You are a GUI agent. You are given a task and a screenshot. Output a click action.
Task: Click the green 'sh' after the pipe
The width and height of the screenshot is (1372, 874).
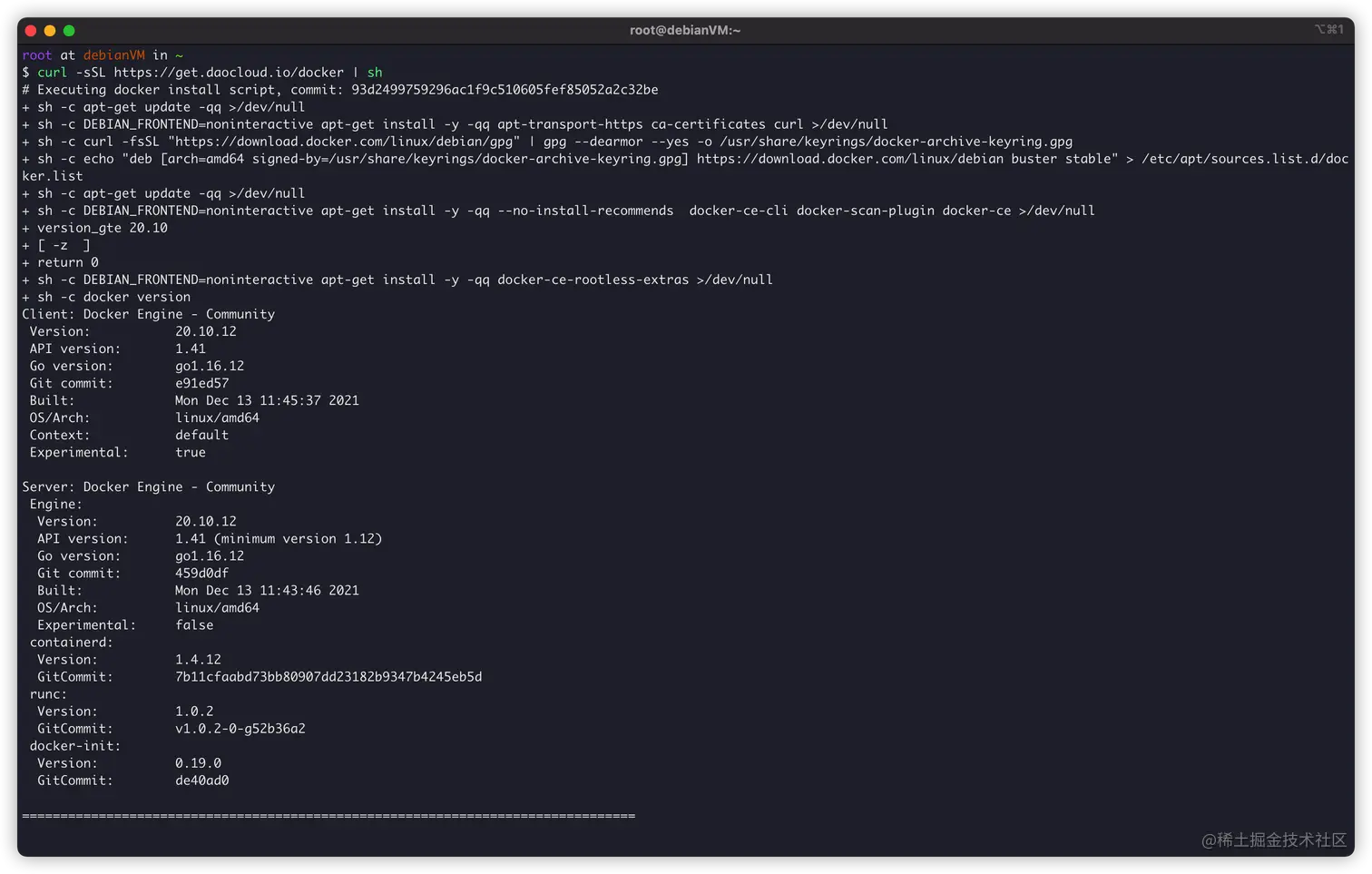(x=375, y=73)
